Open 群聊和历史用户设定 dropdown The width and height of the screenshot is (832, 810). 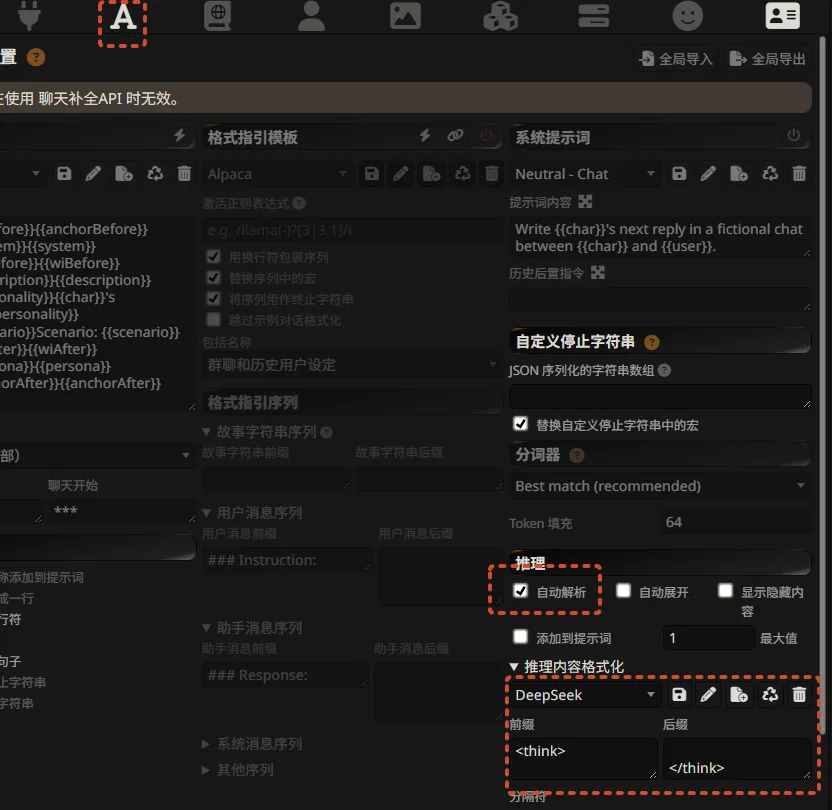coord(352,365)
